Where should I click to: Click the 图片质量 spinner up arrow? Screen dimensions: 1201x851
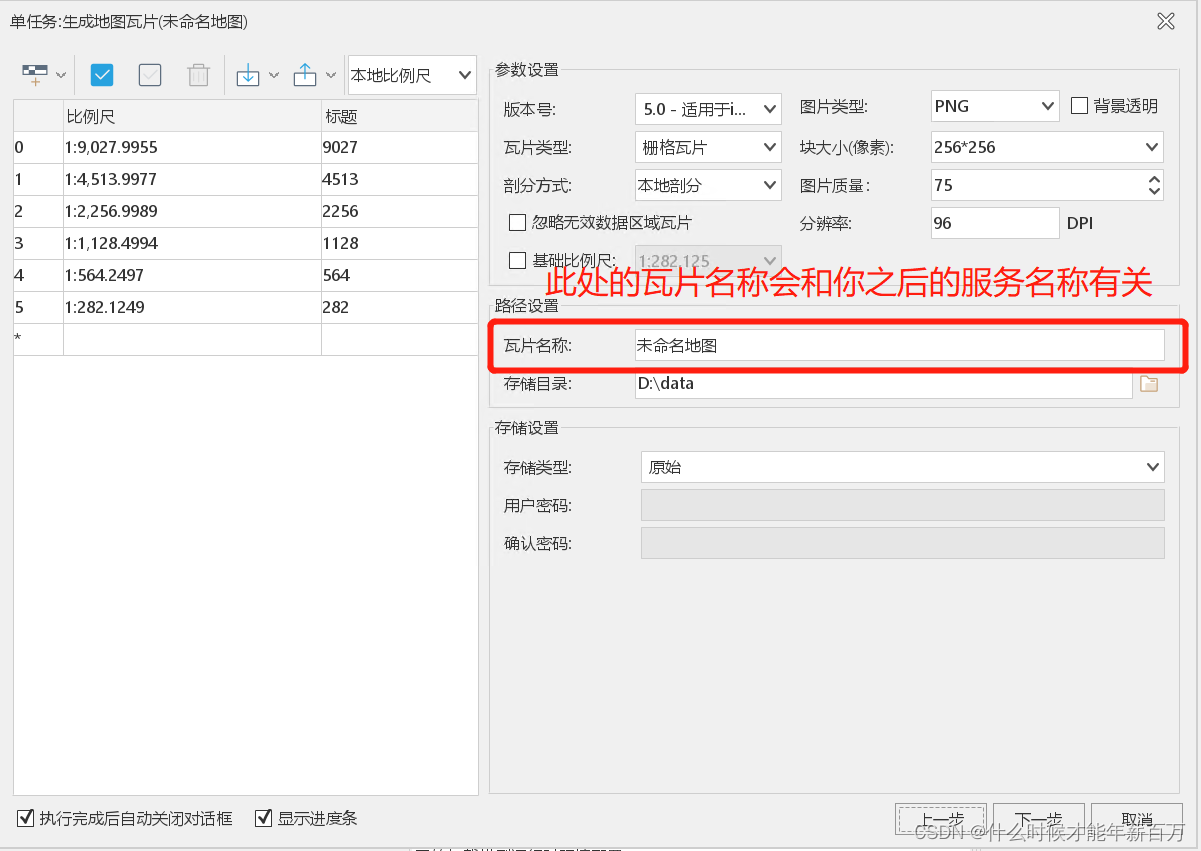click(1153, 179)
